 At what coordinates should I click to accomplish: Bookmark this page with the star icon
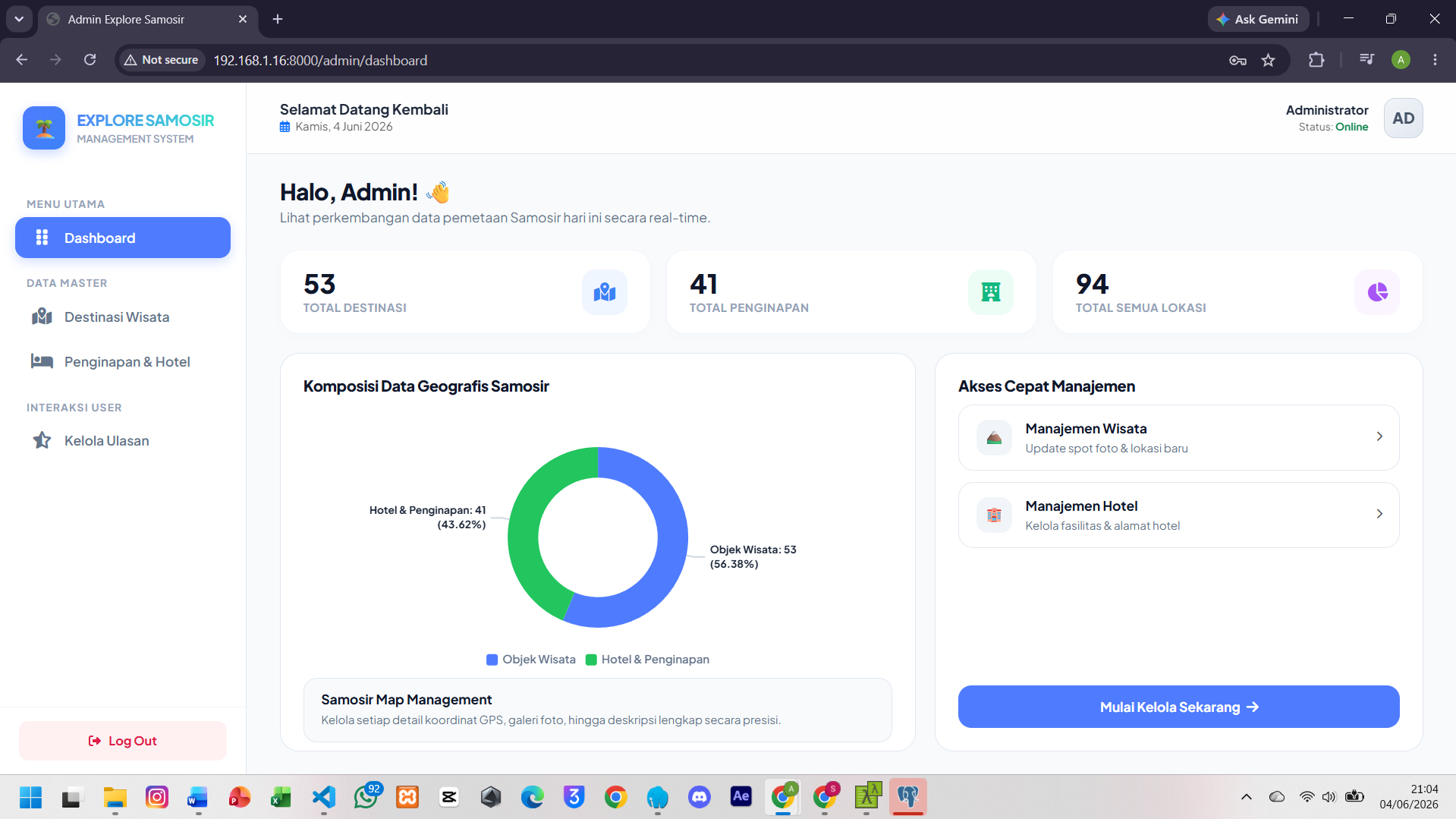(x=1268, y=60)
